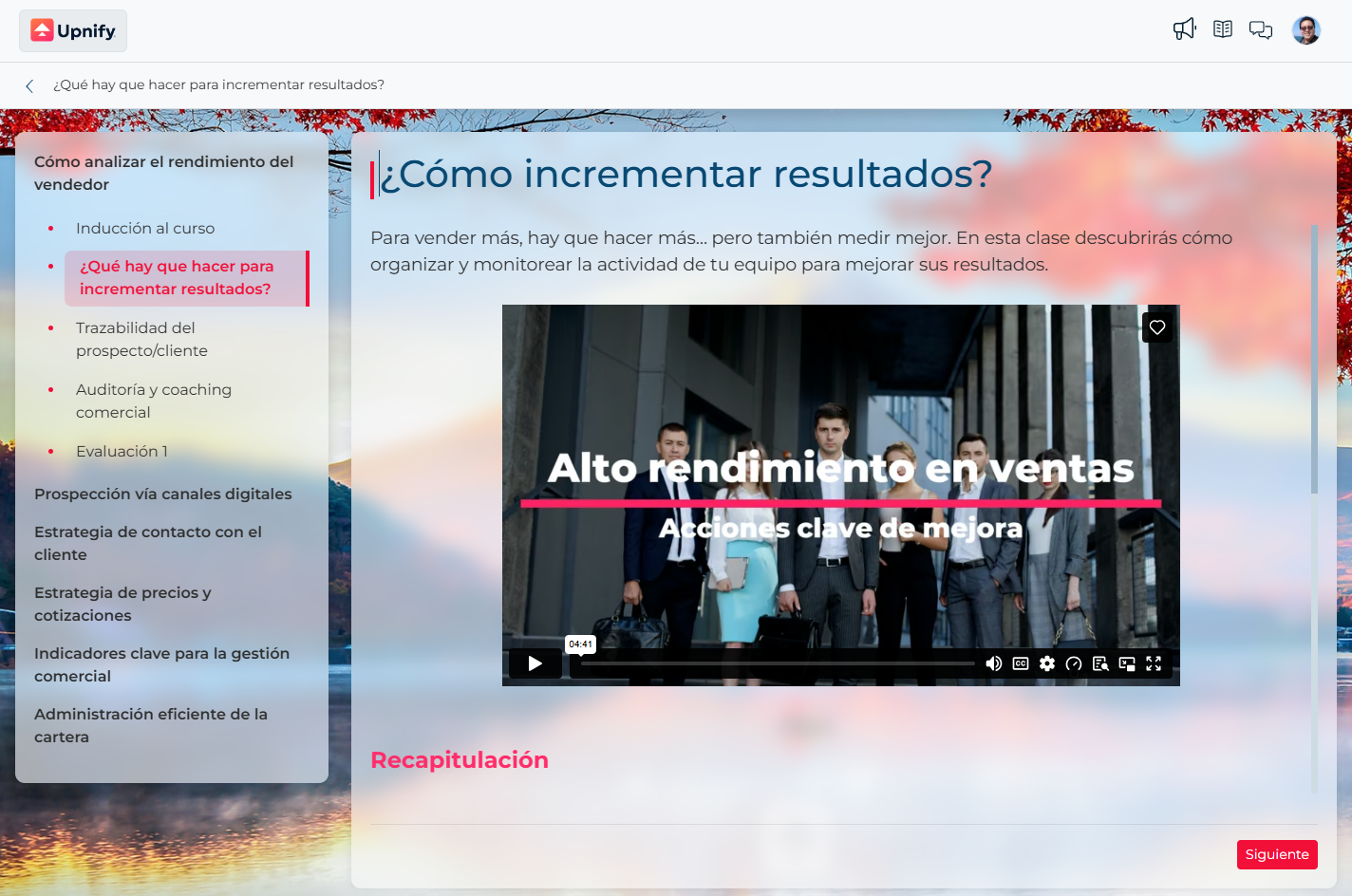Screen dimensions: 1352x896
Task: Open the Inducción al curso lesson
Action: coord(145,228)
